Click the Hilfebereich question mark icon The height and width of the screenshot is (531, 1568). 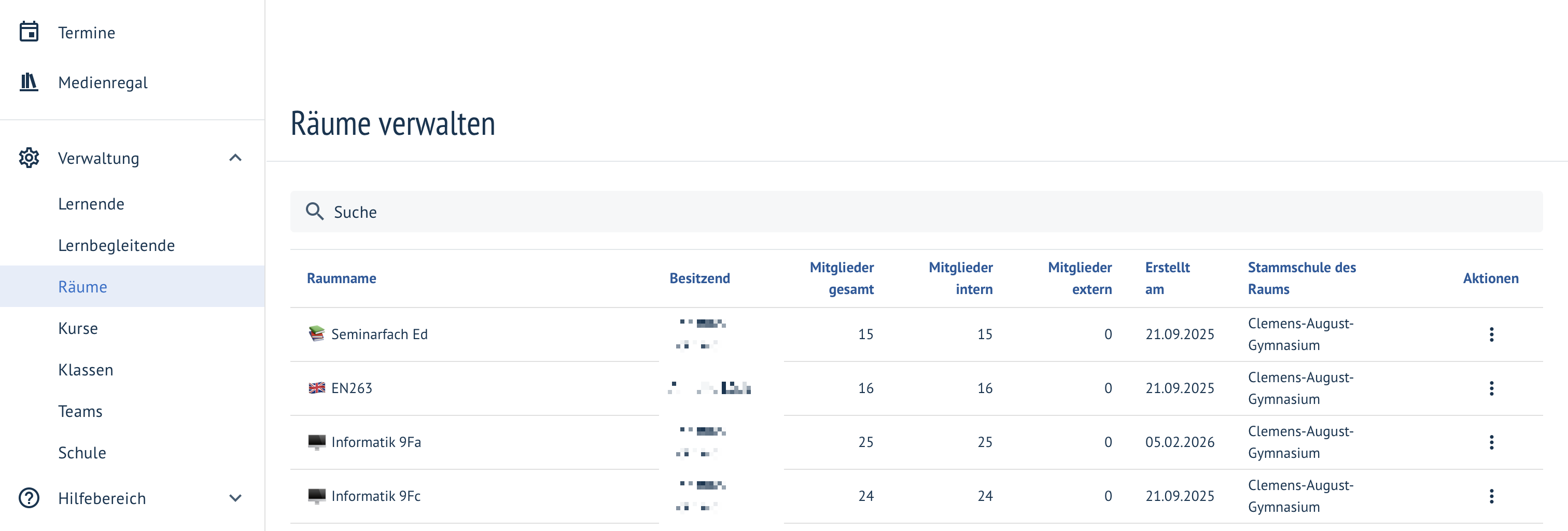tap(29, 498)
